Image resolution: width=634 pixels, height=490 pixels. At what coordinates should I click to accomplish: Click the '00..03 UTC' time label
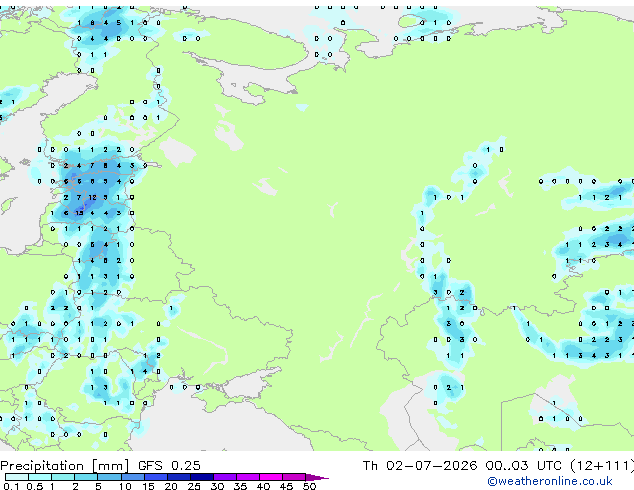tap(524, 466)
